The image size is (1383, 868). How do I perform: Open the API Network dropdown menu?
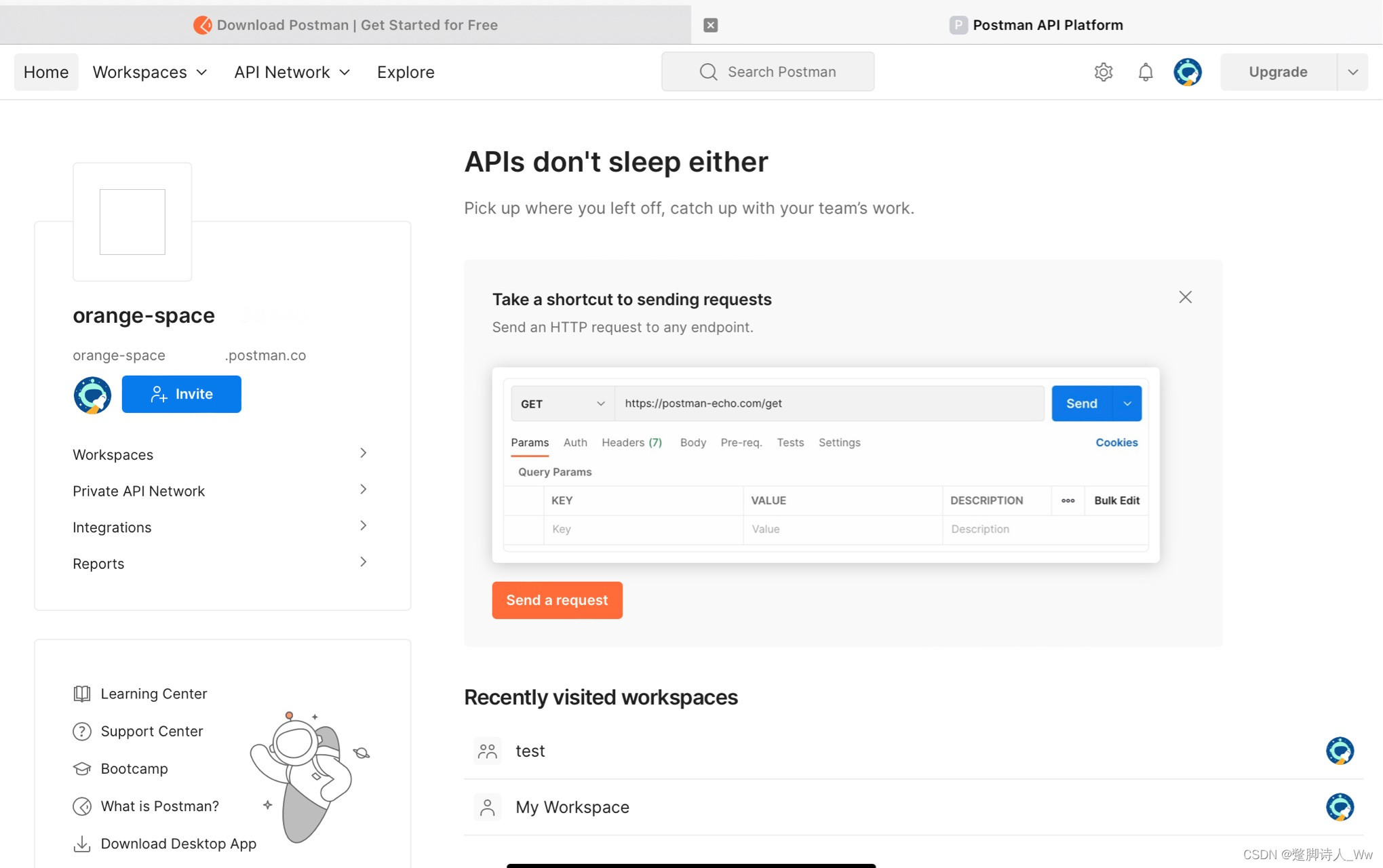292,72
